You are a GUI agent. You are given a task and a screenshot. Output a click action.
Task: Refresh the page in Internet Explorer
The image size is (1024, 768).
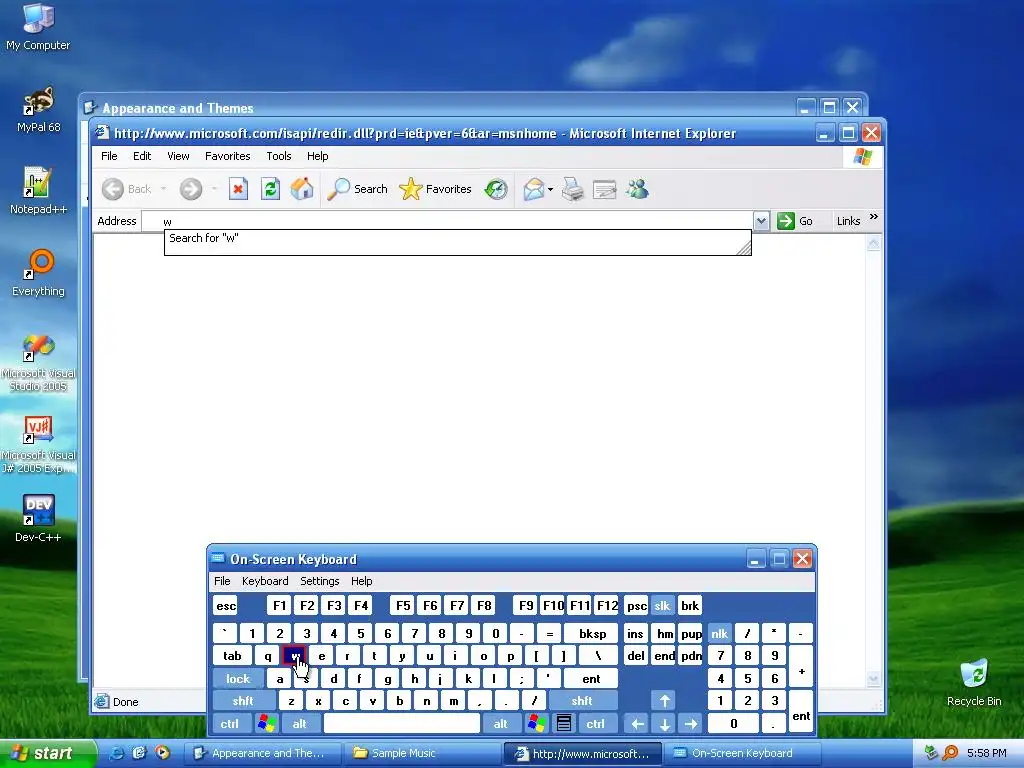(x=270, y=189)
